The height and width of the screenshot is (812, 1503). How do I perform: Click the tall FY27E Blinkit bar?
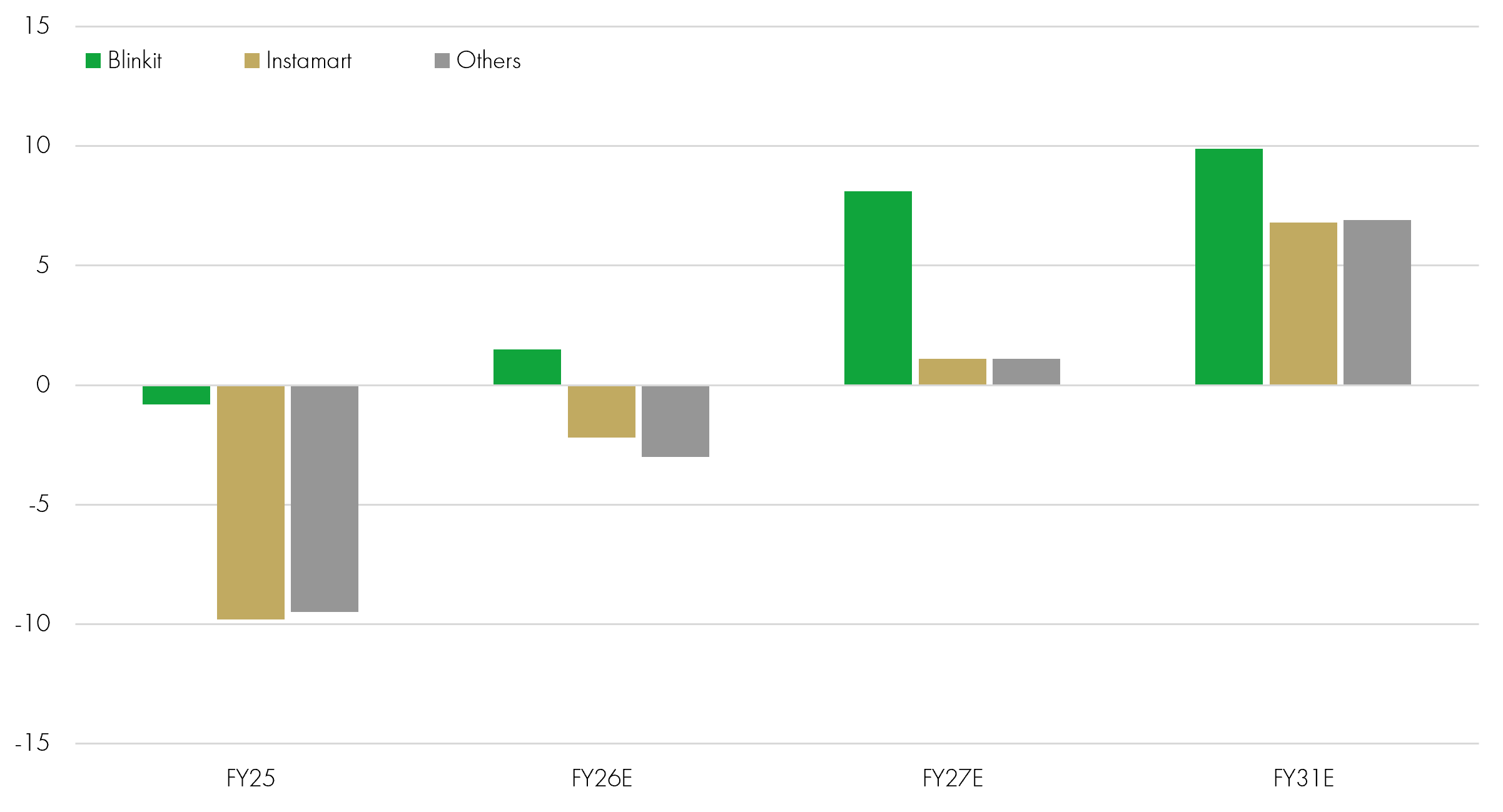(x=878, y=288)
